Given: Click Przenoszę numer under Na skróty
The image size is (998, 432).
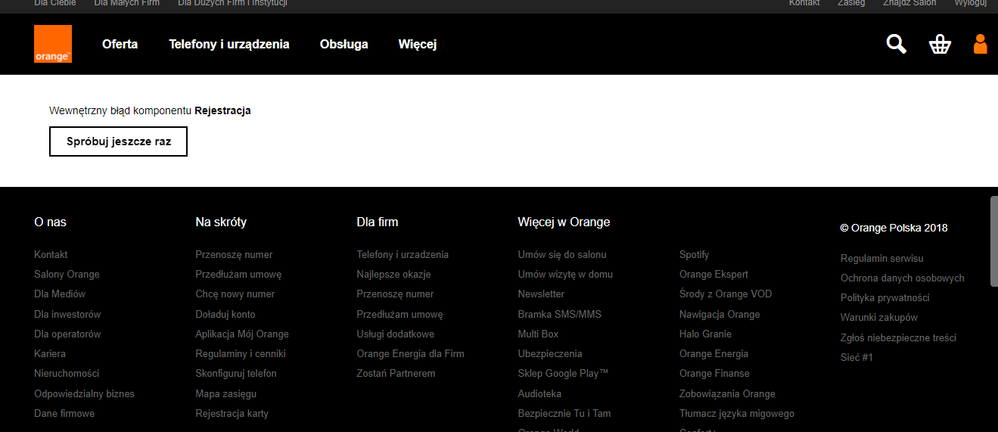Looking at the screenshot, I should point(234,255).
